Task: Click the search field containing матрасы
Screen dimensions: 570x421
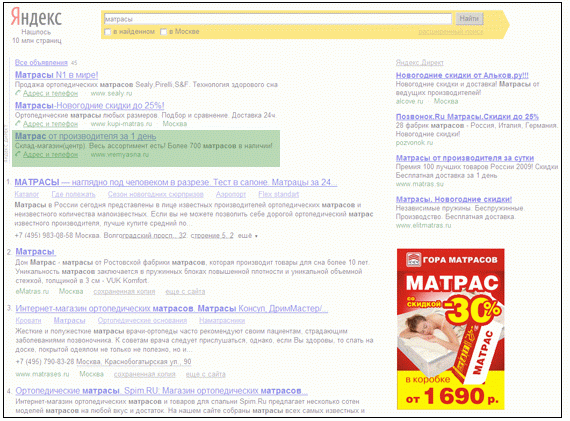Action: [x=278, y=19]
